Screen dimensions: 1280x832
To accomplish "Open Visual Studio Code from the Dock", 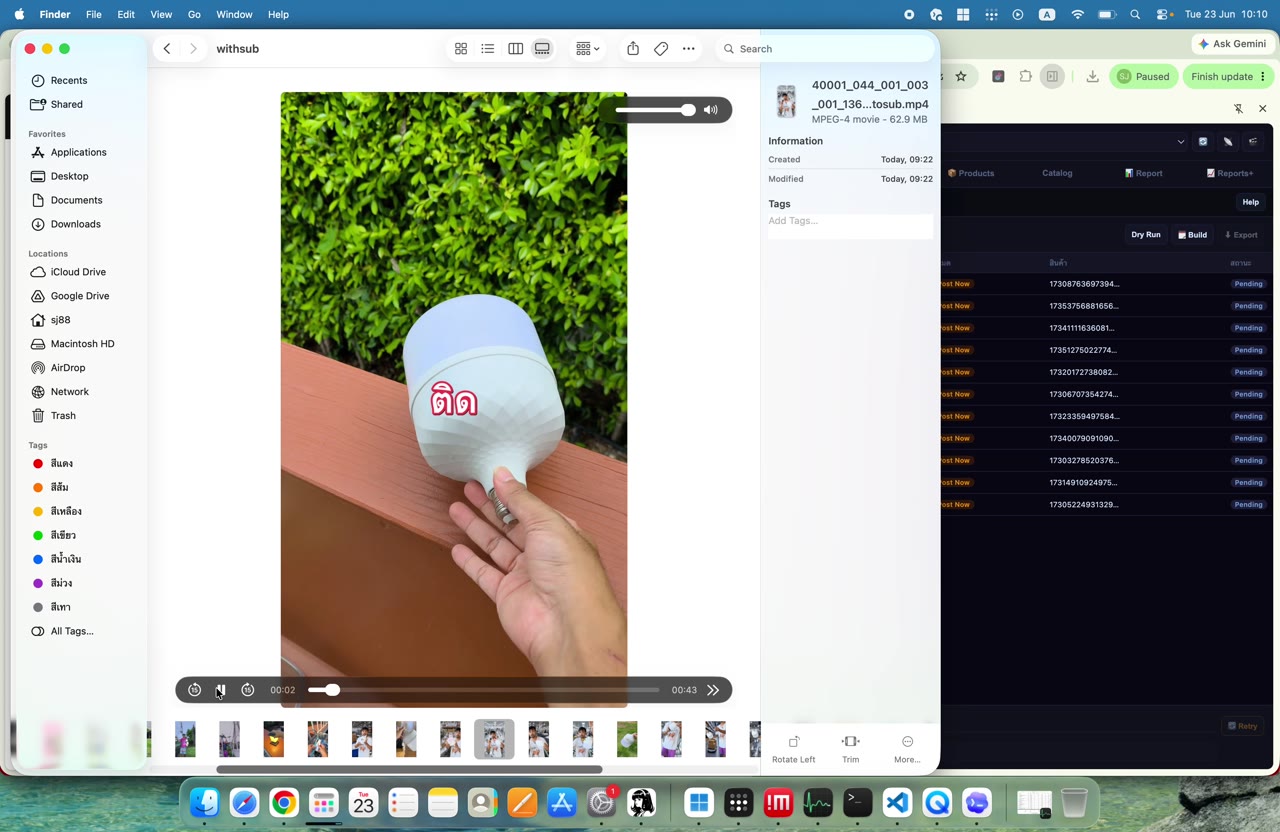I will (x=897, y=803).
